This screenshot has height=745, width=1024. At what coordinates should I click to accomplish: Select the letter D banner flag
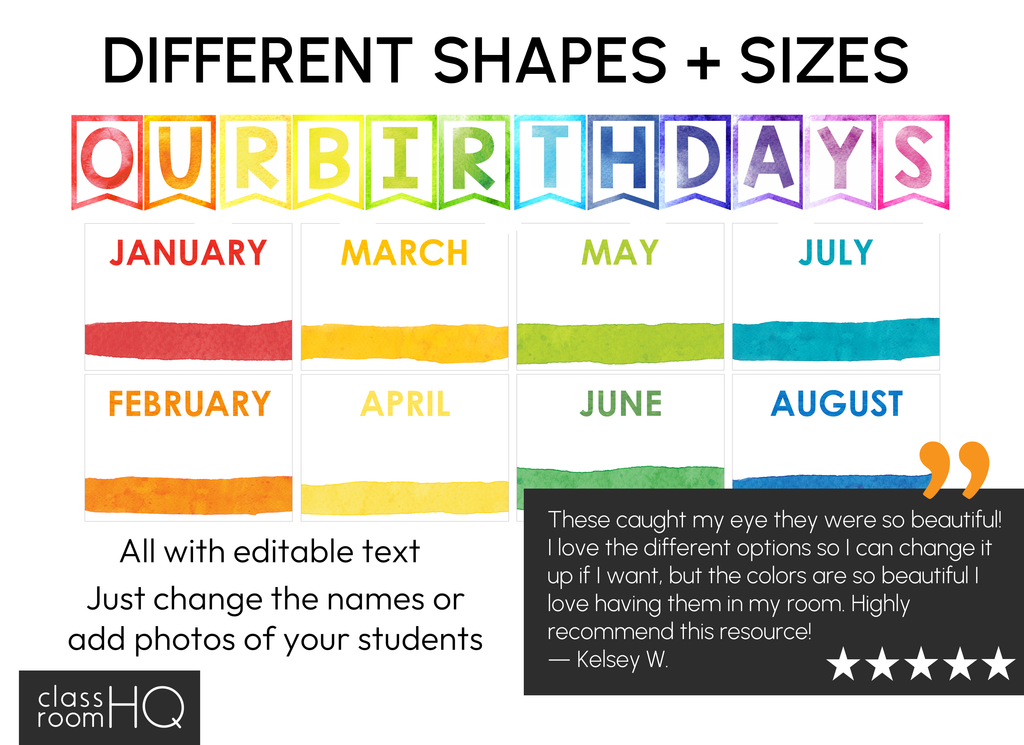coord(695,160)
